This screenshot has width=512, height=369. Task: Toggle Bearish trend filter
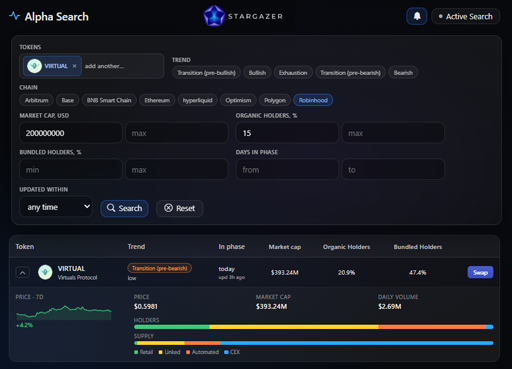coord(403,73)
